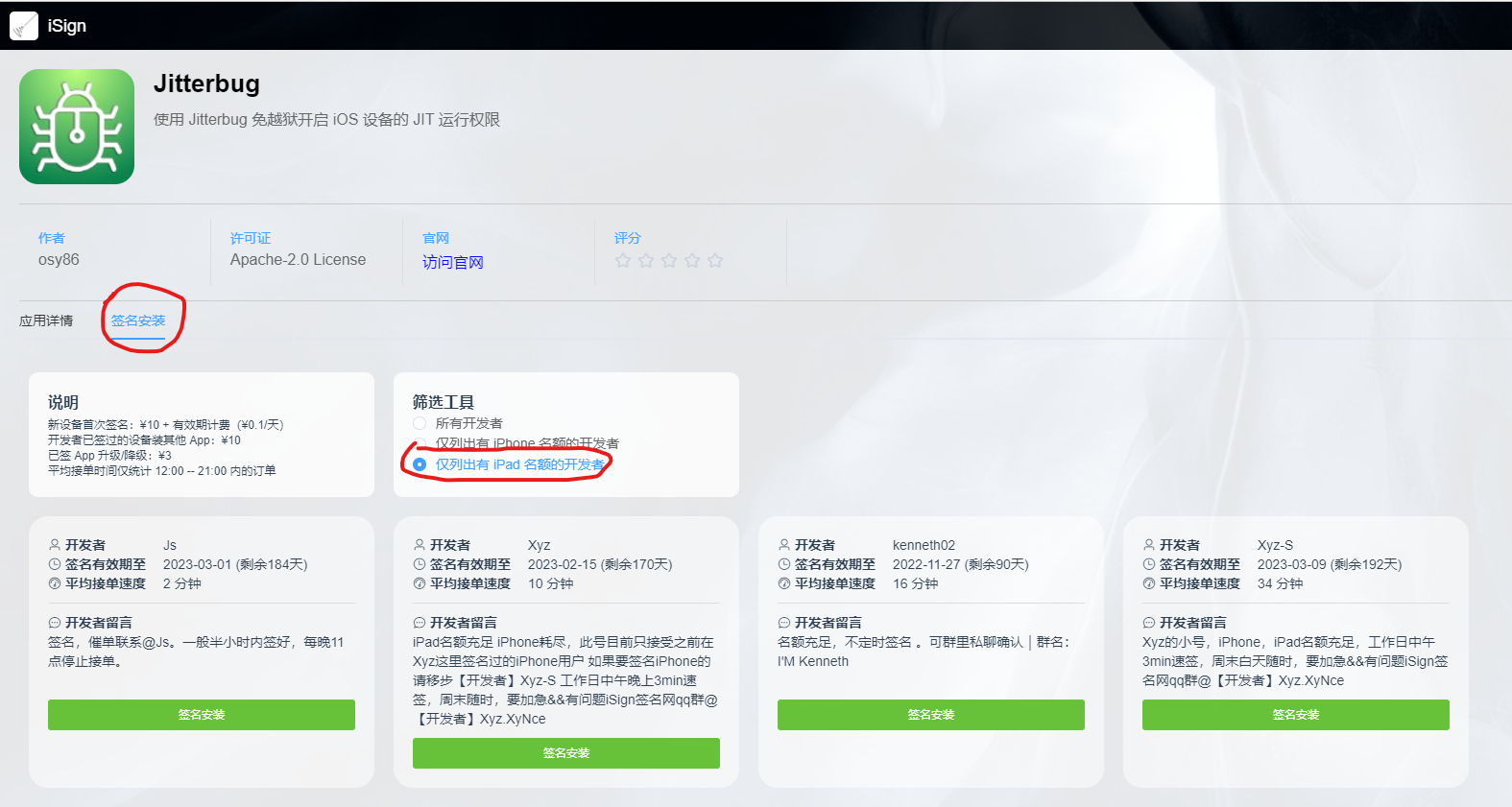Click expiry date 2022-11-27 (剩余90天)

[960, 564]
